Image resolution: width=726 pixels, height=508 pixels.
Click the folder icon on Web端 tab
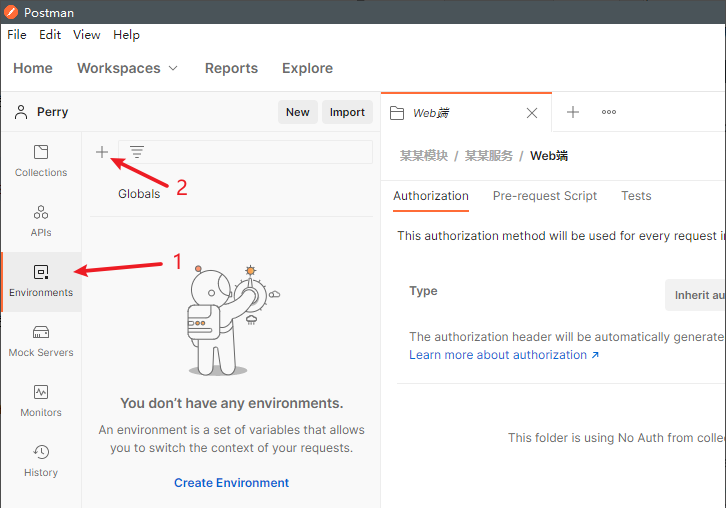click(397, 113)
